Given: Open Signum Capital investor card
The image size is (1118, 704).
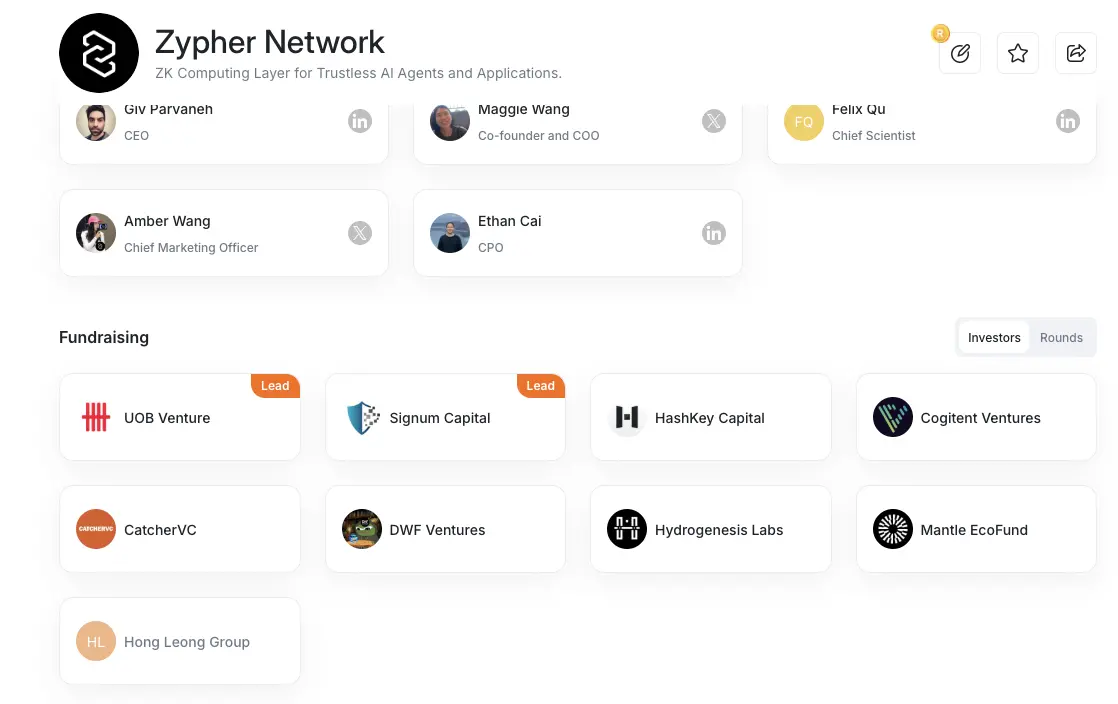Looking at the screenshot, I should tap(445, 418).
